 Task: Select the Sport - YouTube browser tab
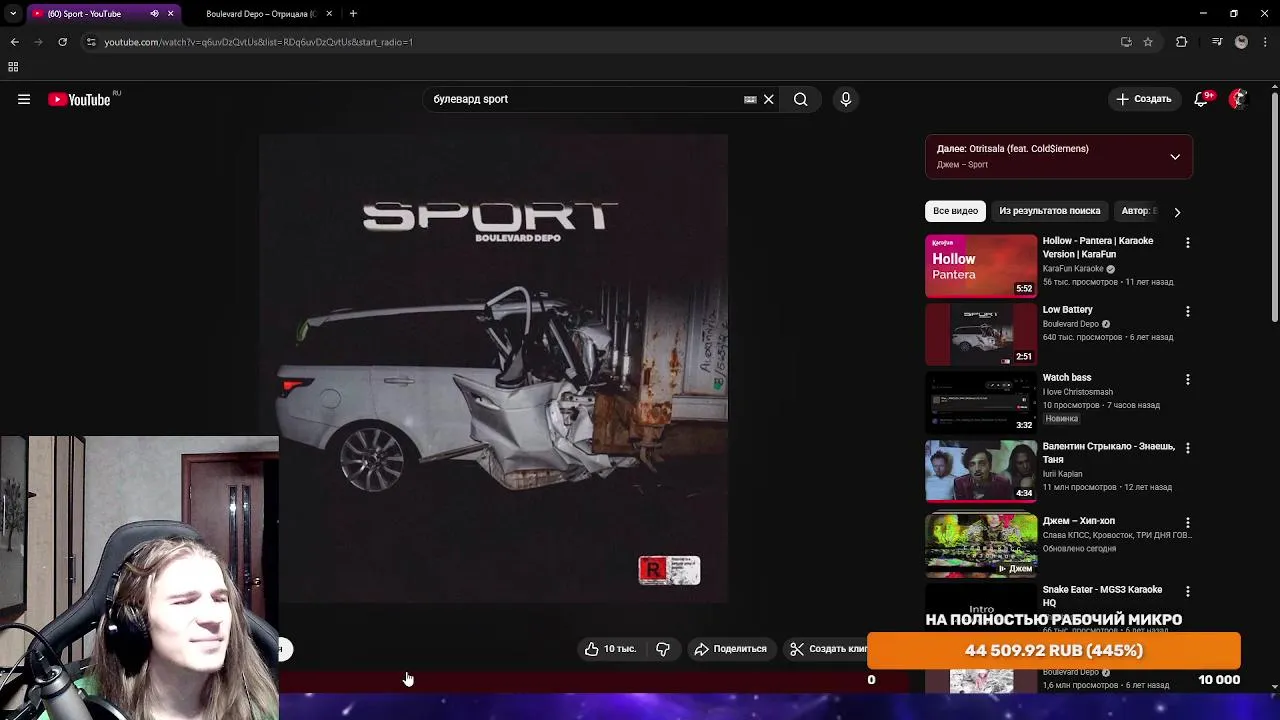point(84,14)
